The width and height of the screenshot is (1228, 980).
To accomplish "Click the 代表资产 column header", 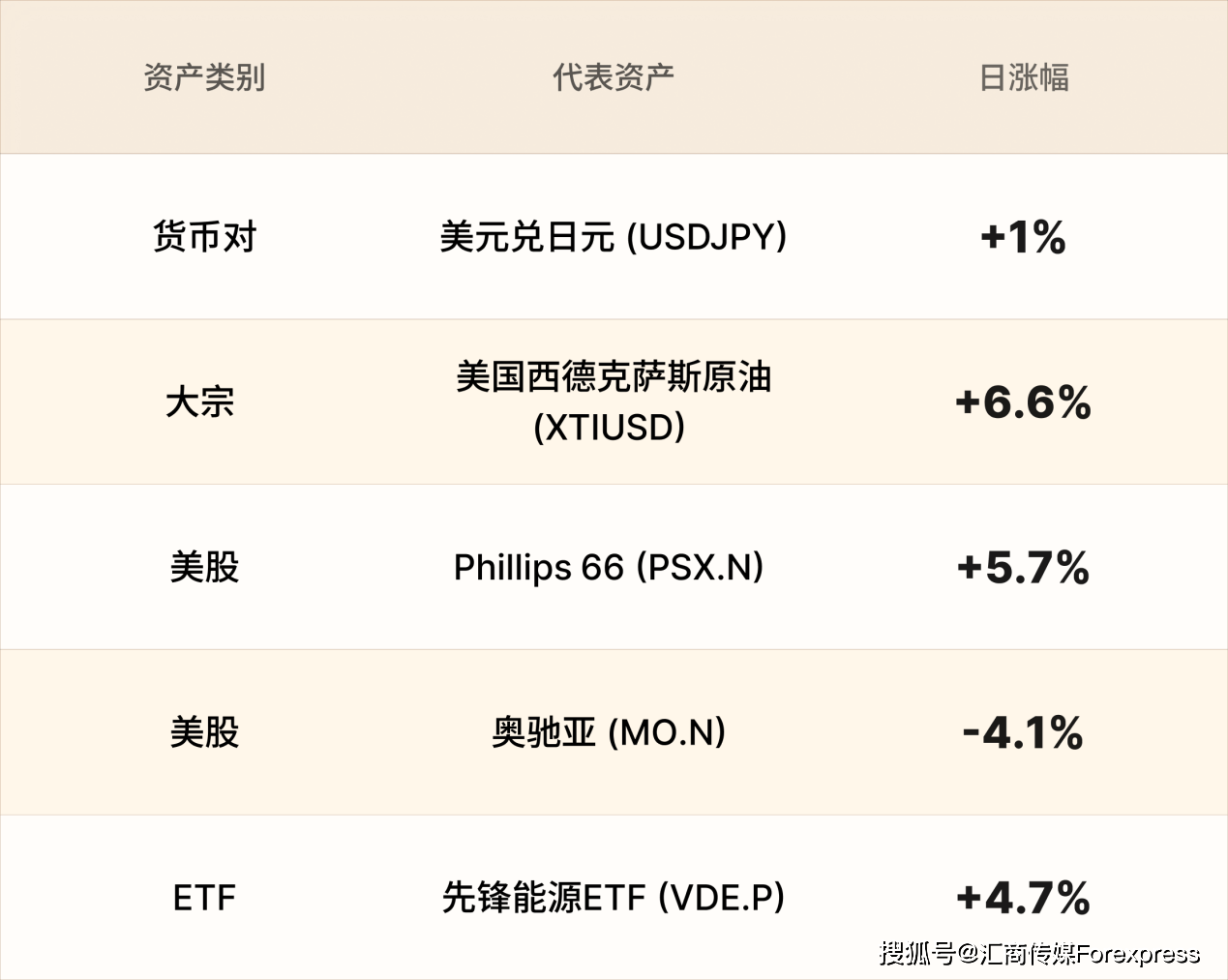I will (x=614, y=77).
